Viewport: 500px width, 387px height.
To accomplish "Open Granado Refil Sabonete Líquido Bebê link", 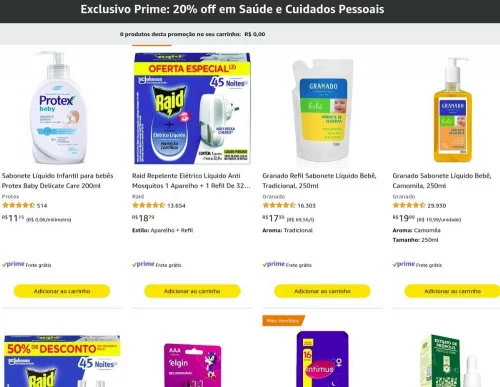I will (x=319, y=181).
